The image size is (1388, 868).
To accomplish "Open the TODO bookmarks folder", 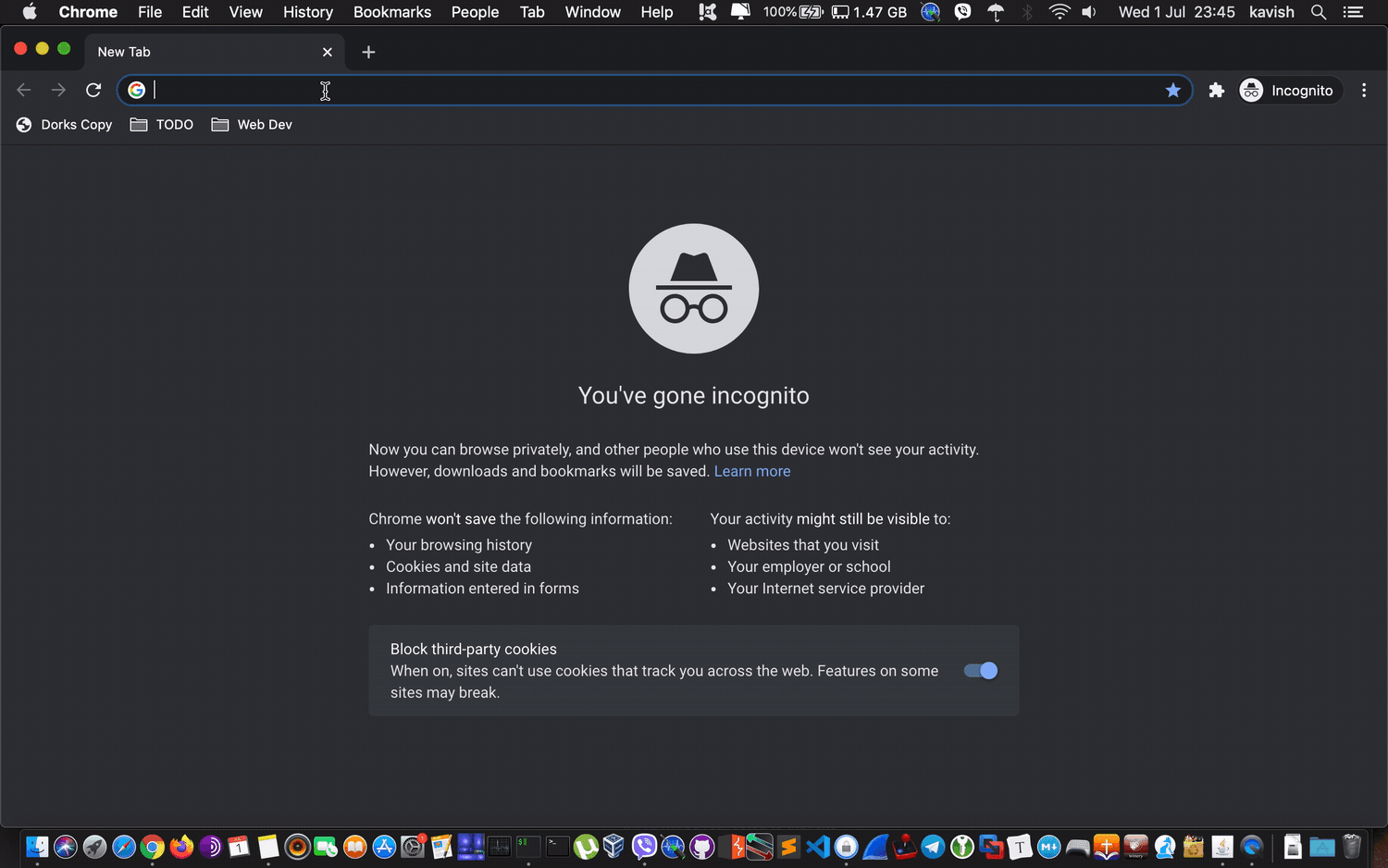I will click(162, 125).
